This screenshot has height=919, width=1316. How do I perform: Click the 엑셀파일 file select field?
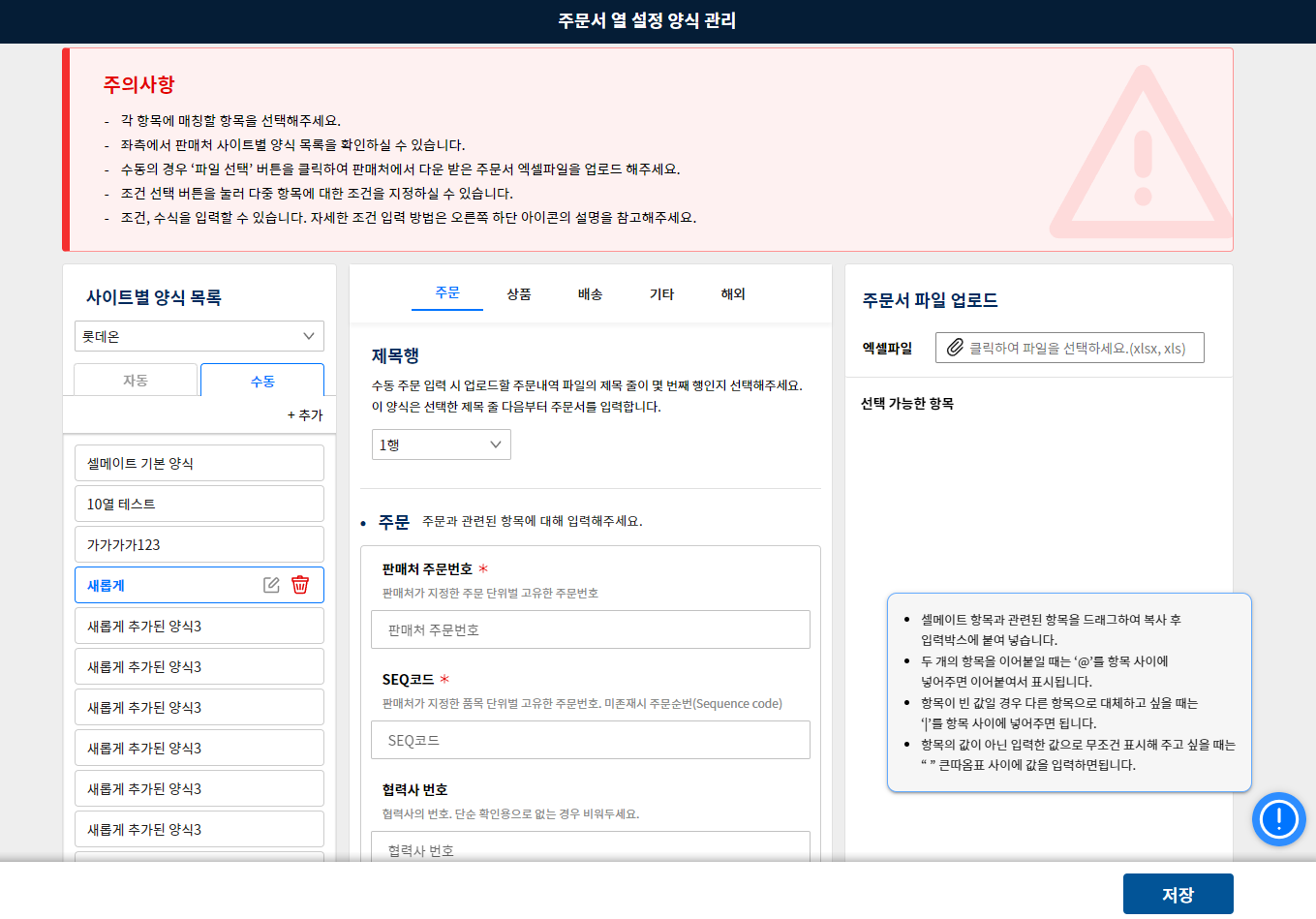[x=1070, y=348]
